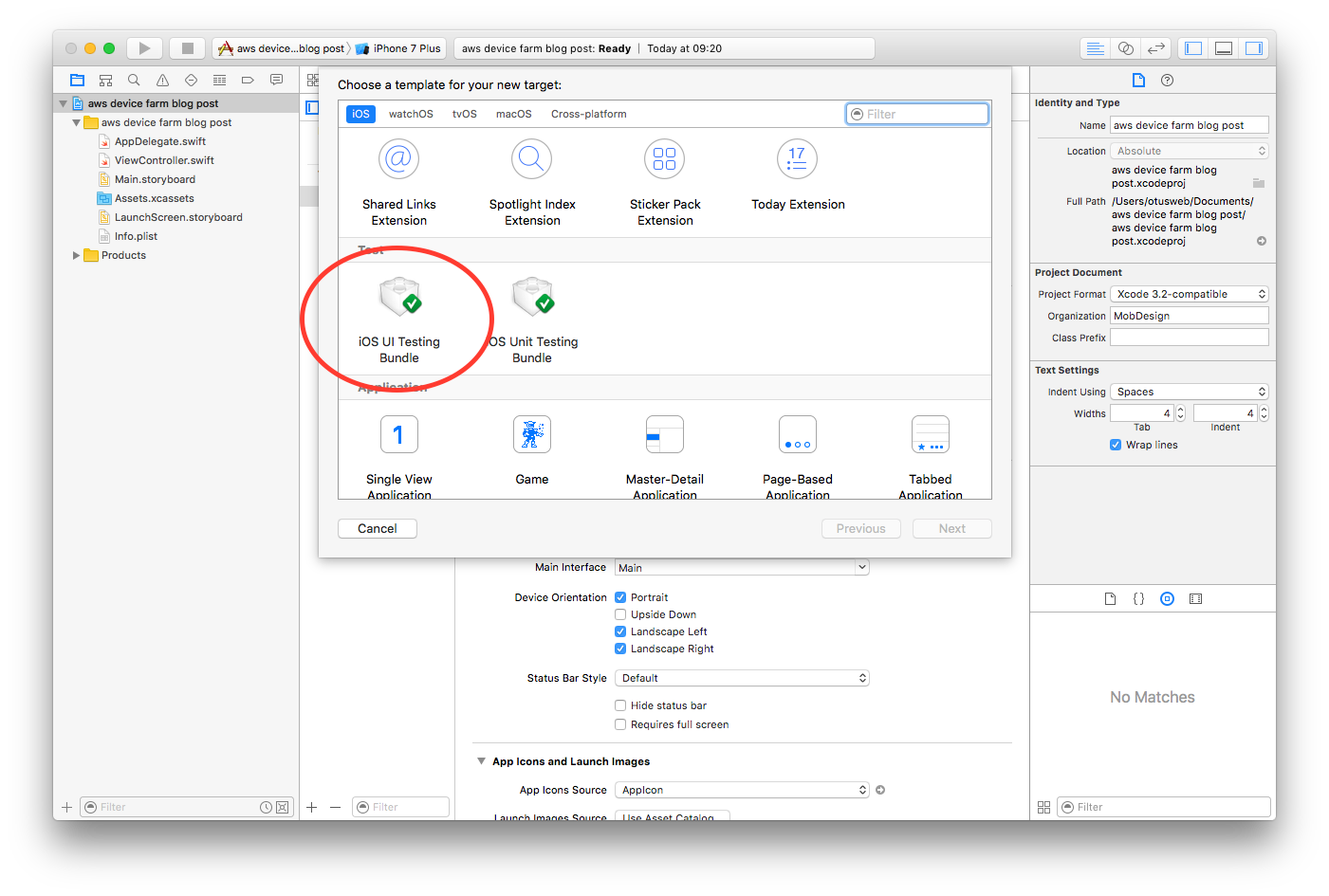Open Indent Using Spaces dropdown
The height and width of the screenshot is (896, 1329).
point(1190,392)
